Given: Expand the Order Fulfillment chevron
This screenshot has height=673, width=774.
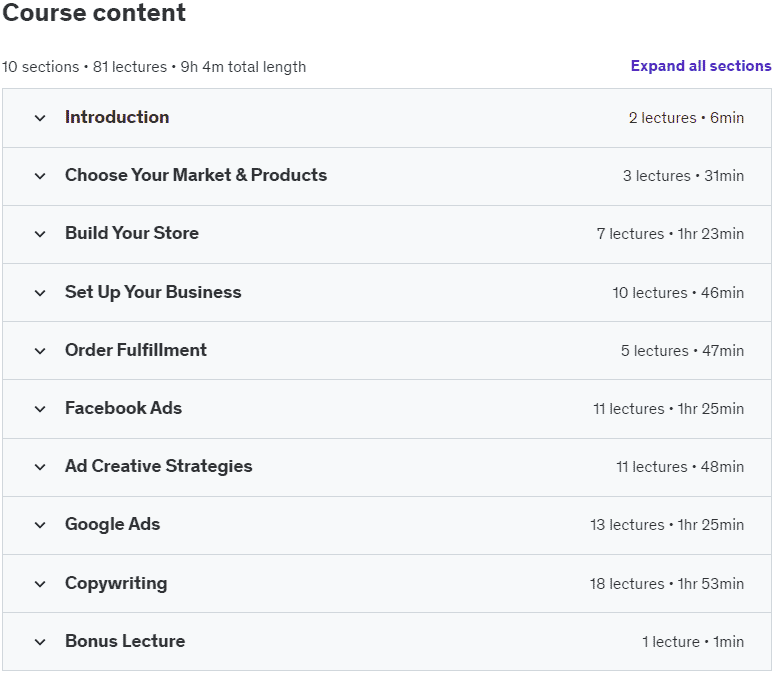Looking at the screenshot, I should coord(40,351).
